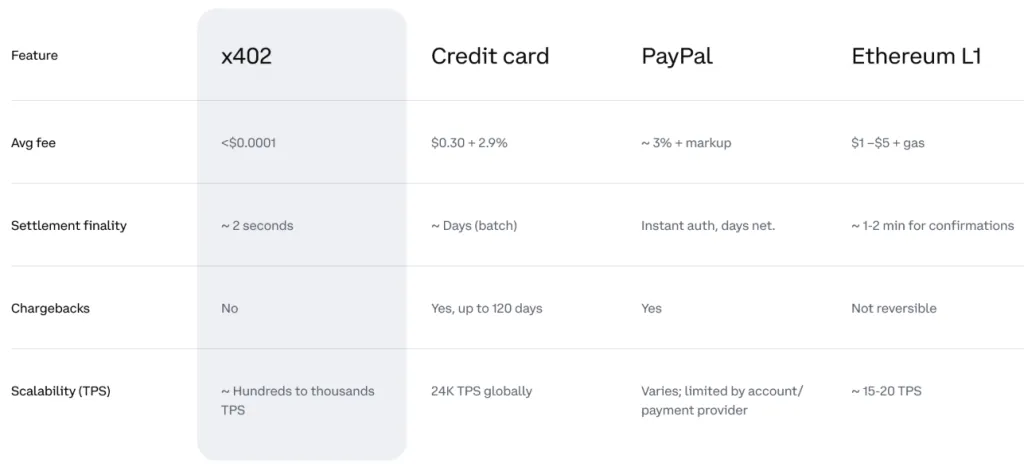The image size is (1024, 467).
Task: Click the Instant auth, days net. cell
Action: coord(708,226)
